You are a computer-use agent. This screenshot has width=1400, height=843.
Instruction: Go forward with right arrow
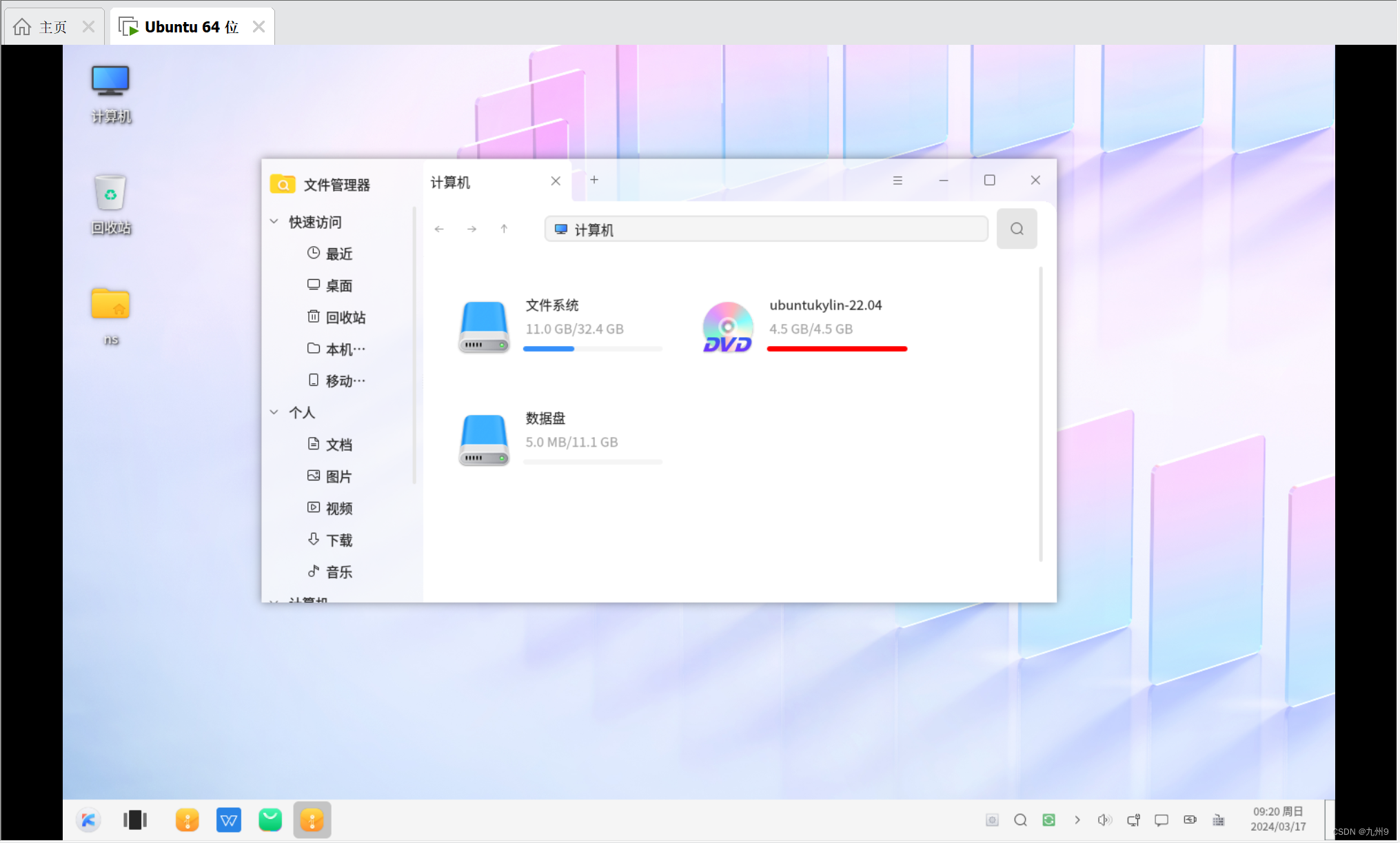point(471,229)
